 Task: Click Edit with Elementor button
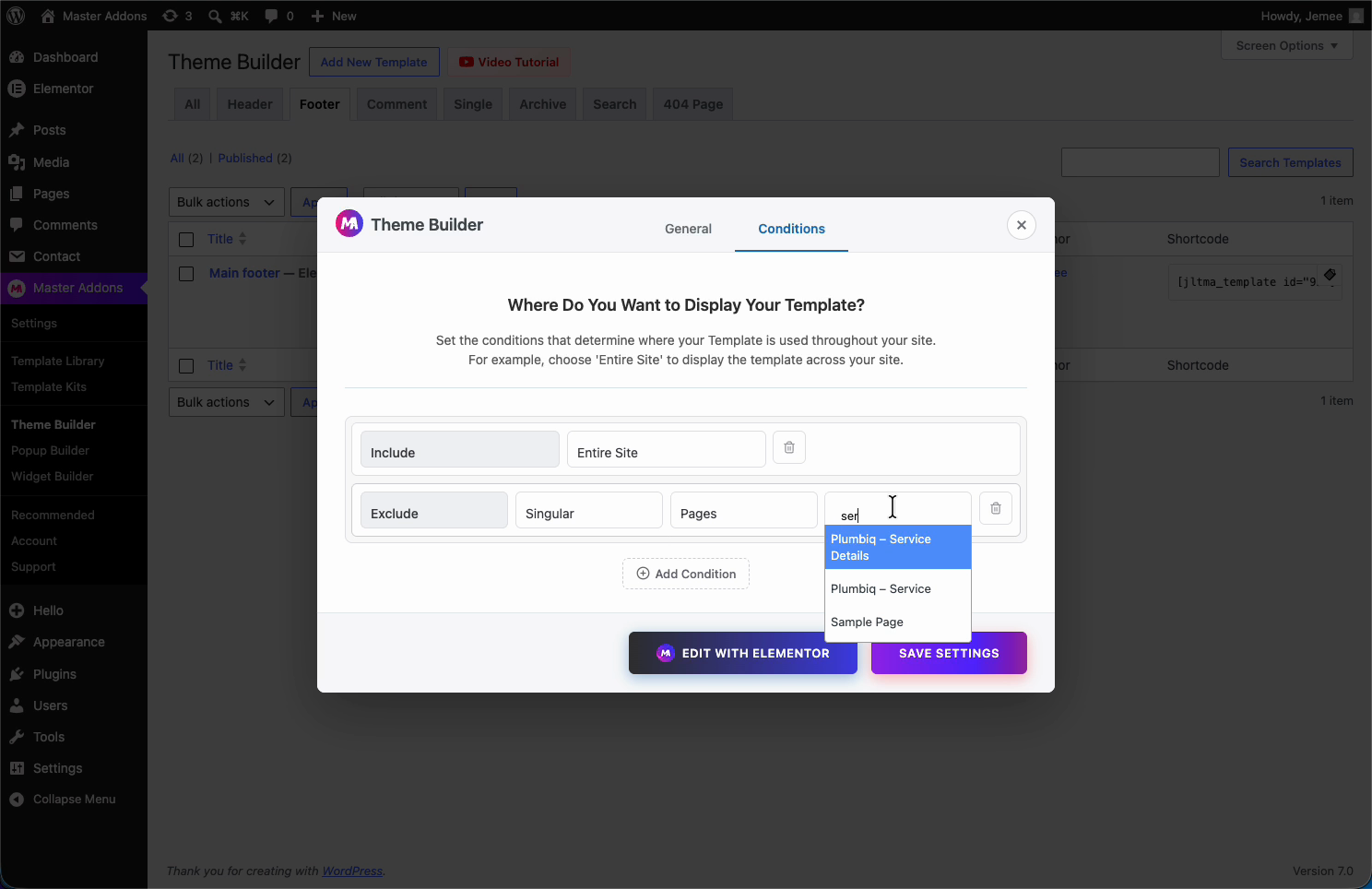tap(743, 653)
